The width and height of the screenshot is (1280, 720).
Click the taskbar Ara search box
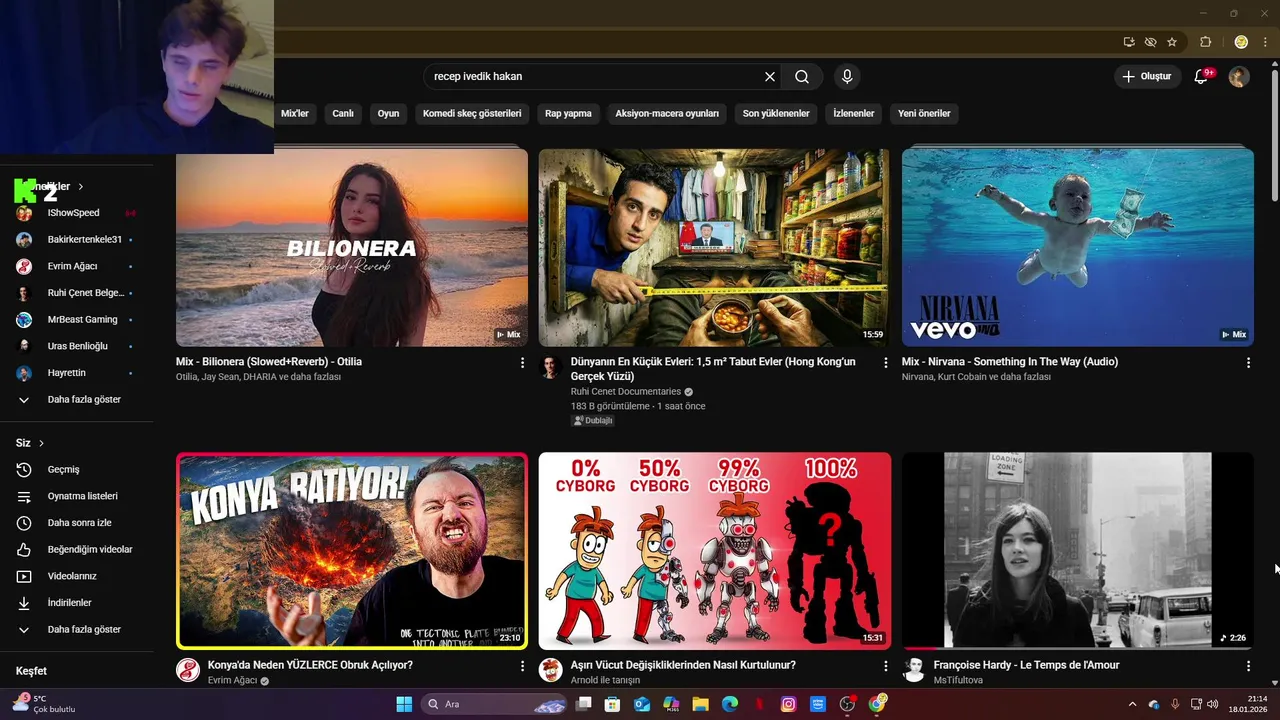[494, 704]
